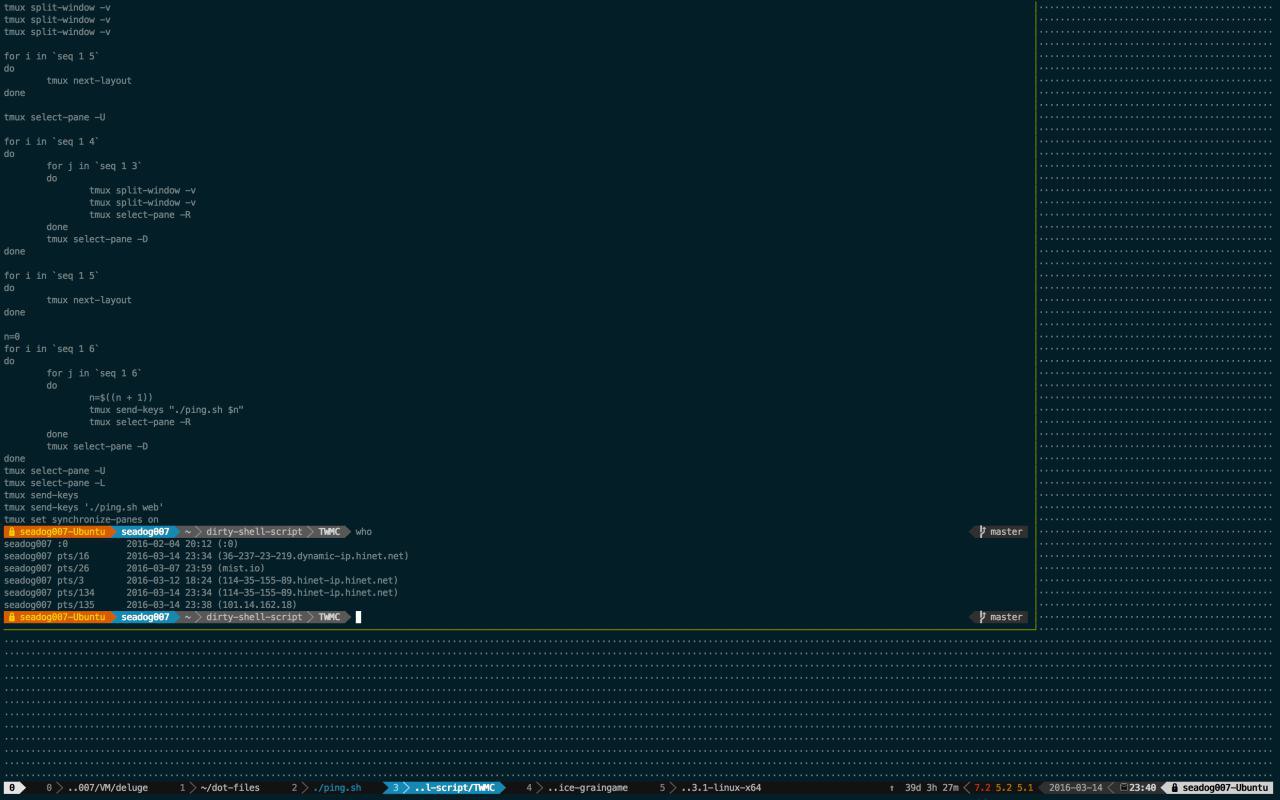Click the blue seadog007 user segment on cursor prompt

tap(145, 617)
